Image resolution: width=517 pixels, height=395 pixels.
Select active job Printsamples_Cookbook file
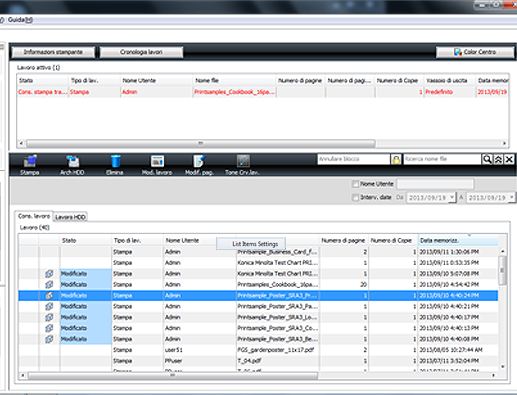point(235,92)
